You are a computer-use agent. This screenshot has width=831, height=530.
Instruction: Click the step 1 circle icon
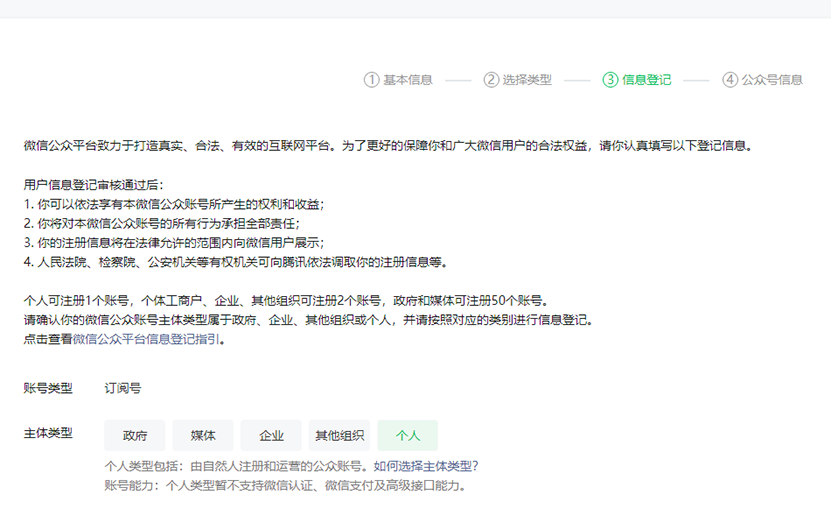tap(372, 80)
